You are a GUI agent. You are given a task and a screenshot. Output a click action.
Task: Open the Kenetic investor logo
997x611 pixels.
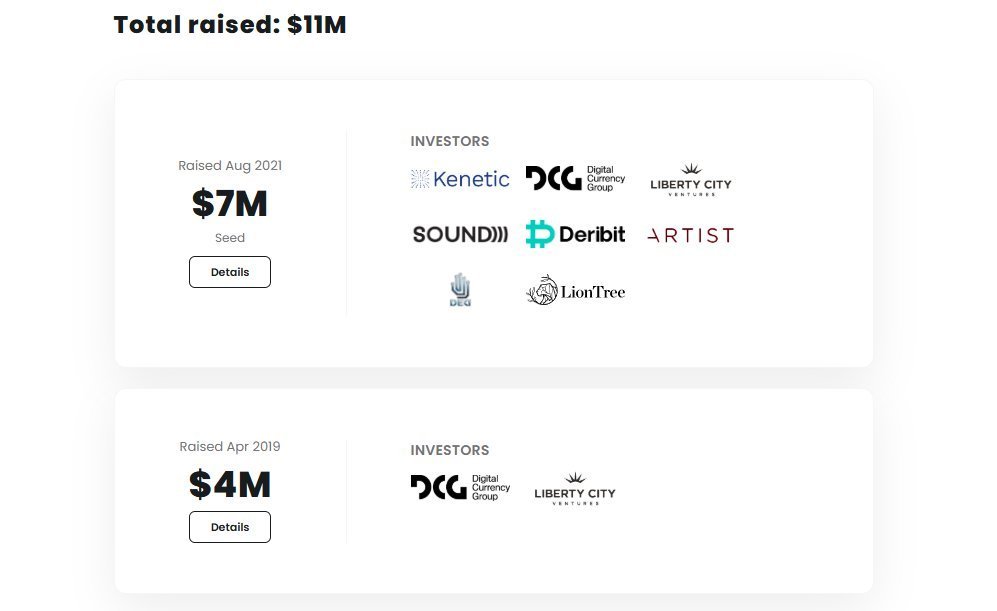coord(460,179)
